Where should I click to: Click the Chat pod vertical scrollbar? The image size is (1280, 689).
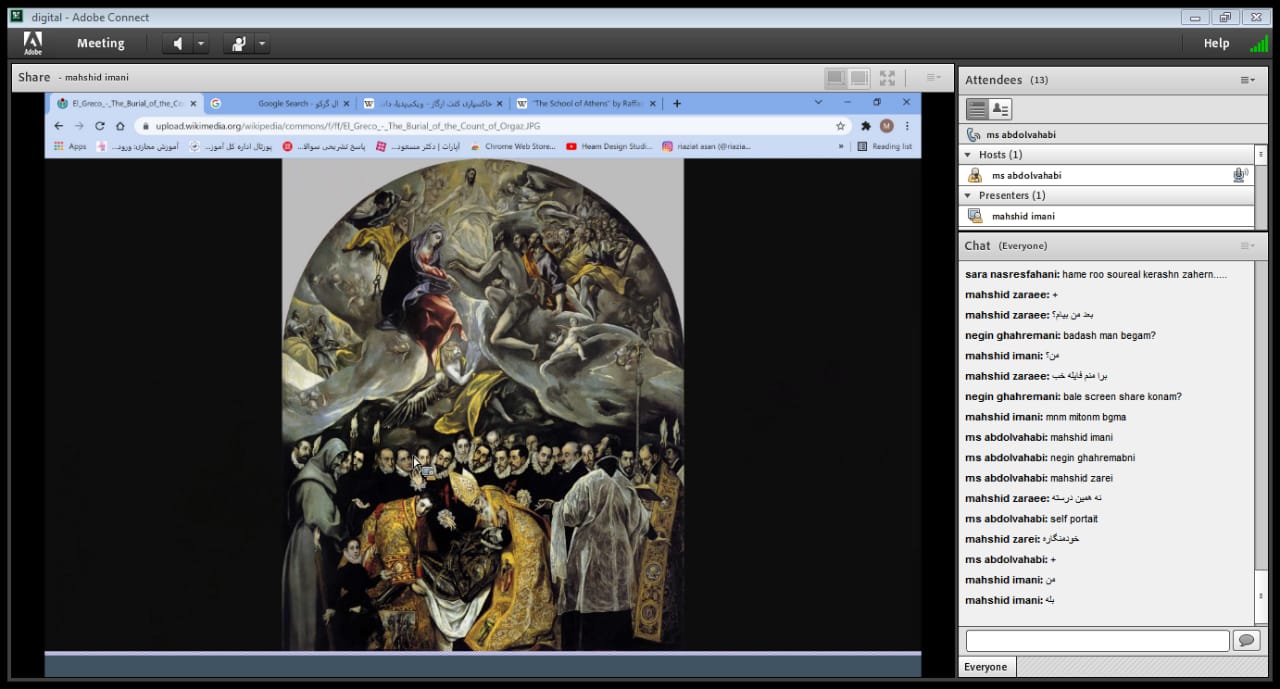click(1260, 442)
